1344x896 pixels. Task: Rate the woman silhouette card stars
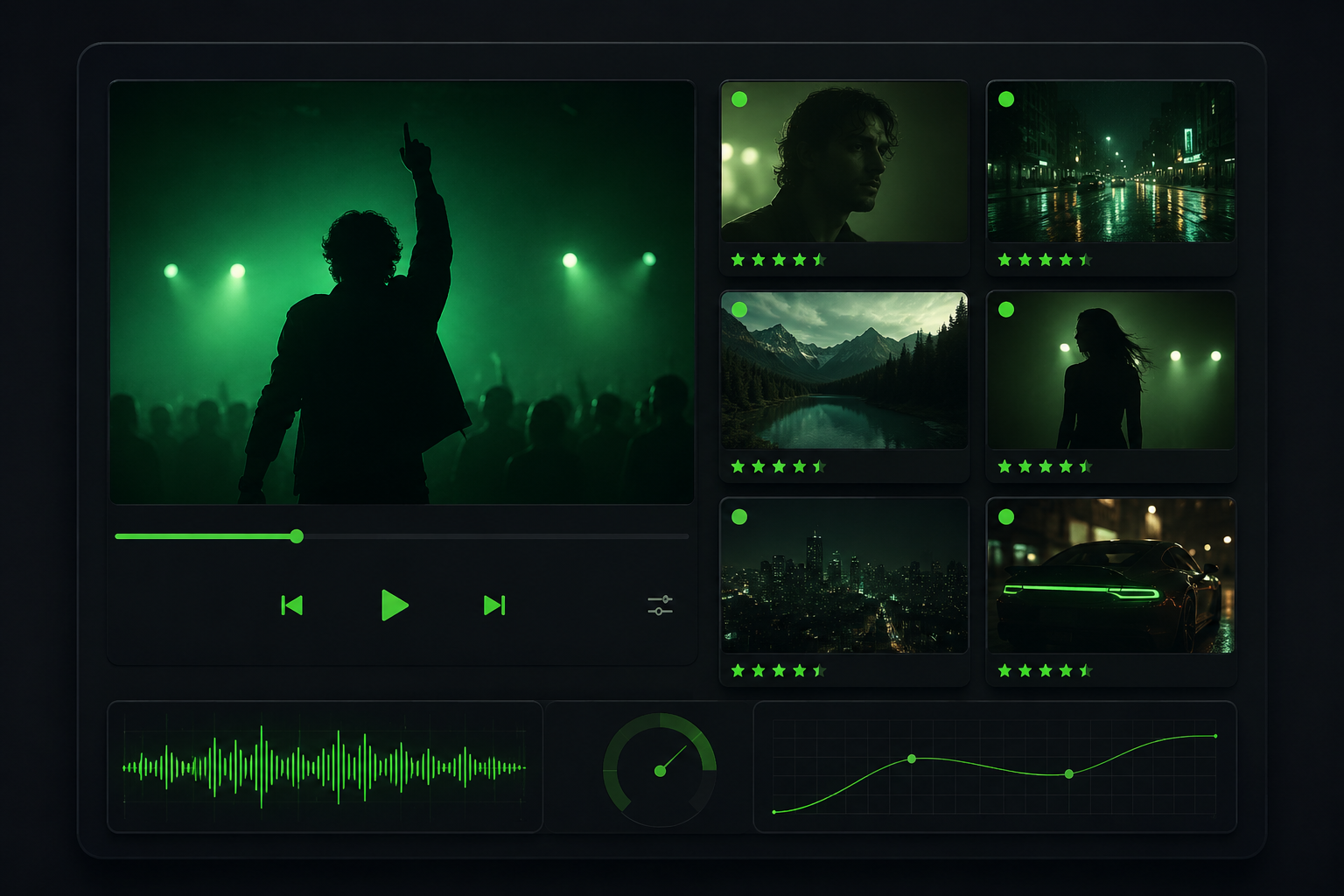pos(1046,466)
